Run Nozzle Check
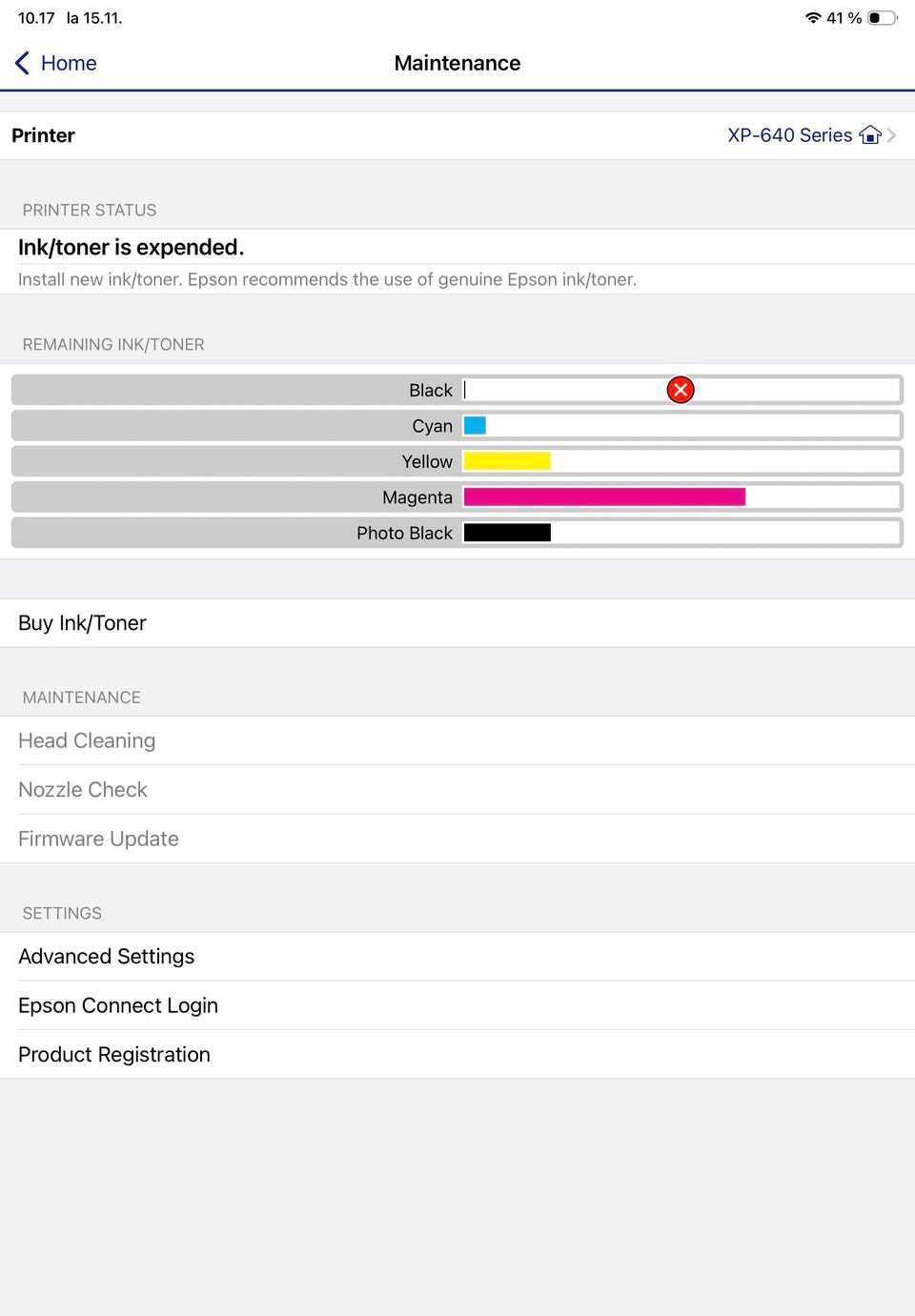Image resolution: width=915 pixels, height=1316 pixels. pos(83,790)
